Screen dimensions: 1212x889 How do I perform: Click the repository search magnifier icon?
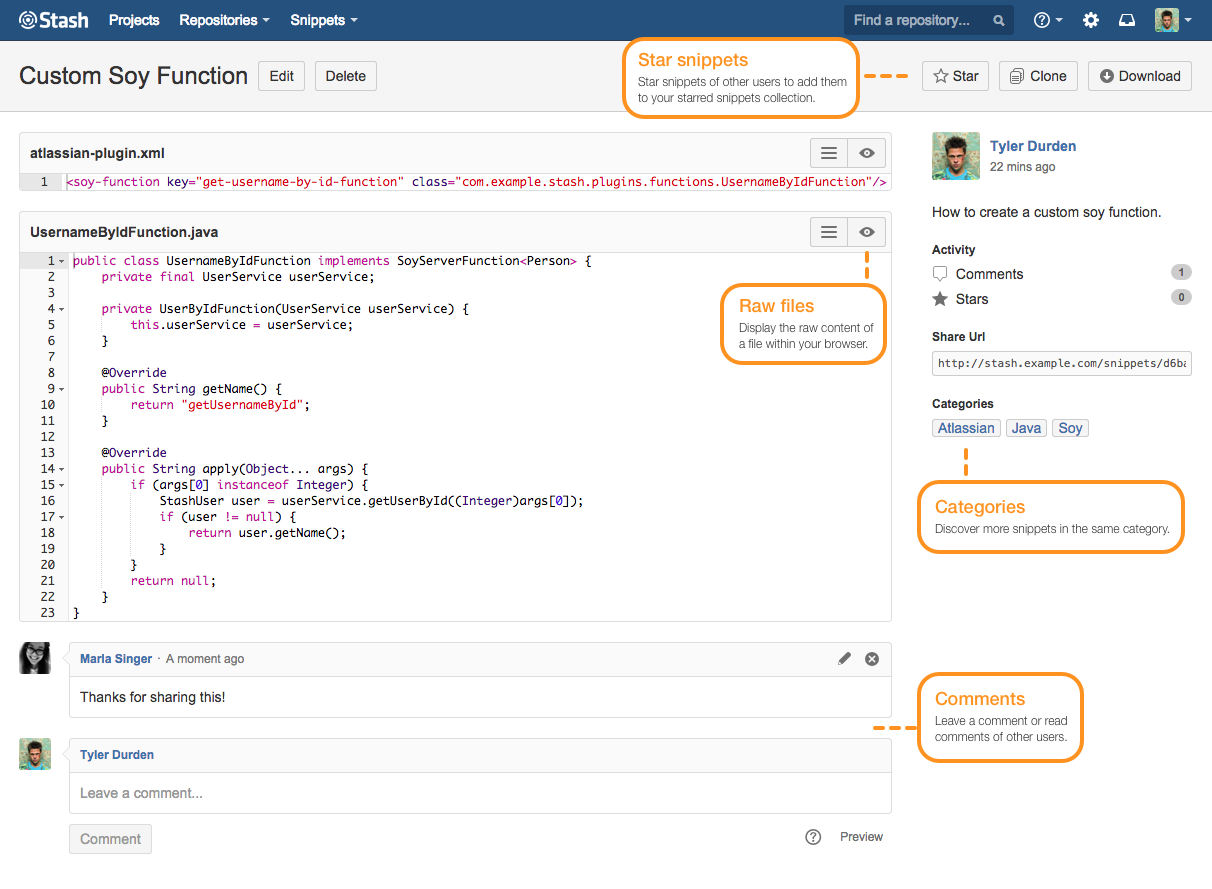point(997,19)
